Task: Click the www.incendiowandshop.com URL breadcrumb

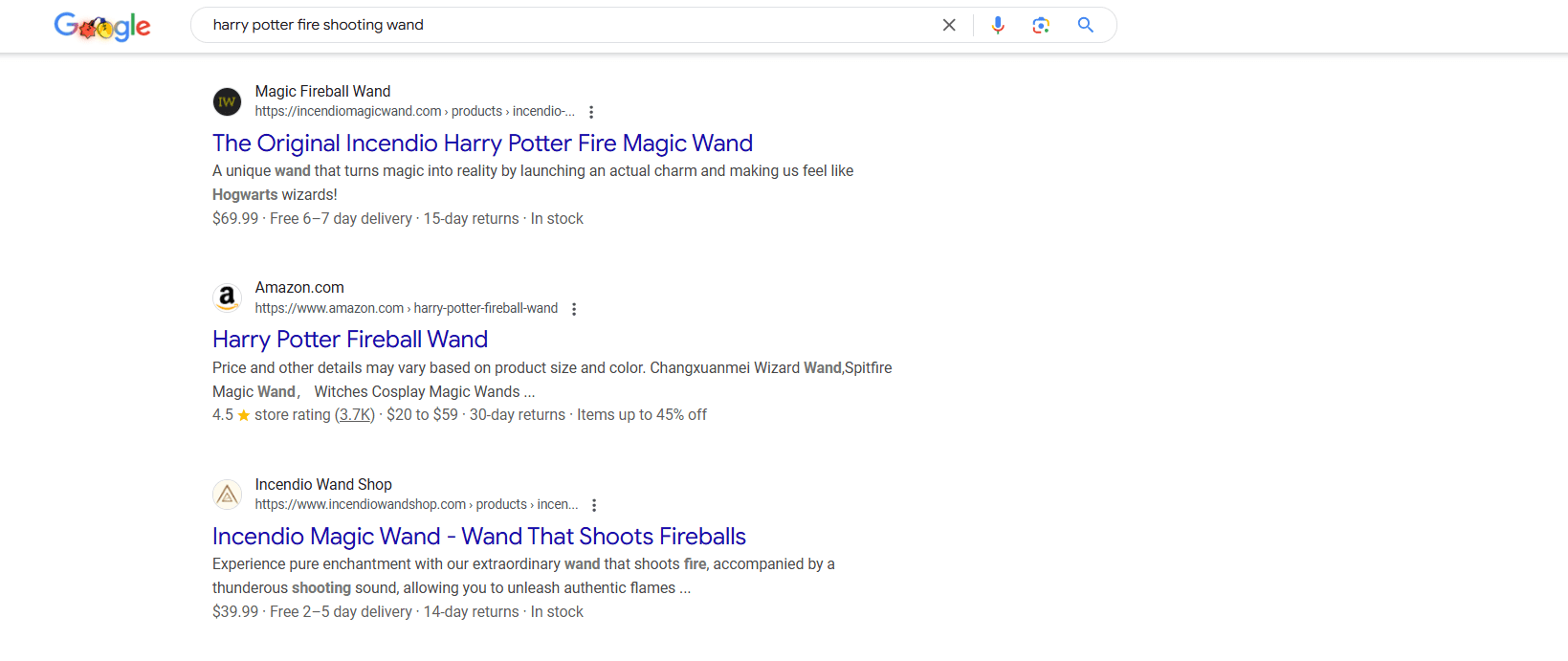Action: pyautogui.click(x=417, y=504)
